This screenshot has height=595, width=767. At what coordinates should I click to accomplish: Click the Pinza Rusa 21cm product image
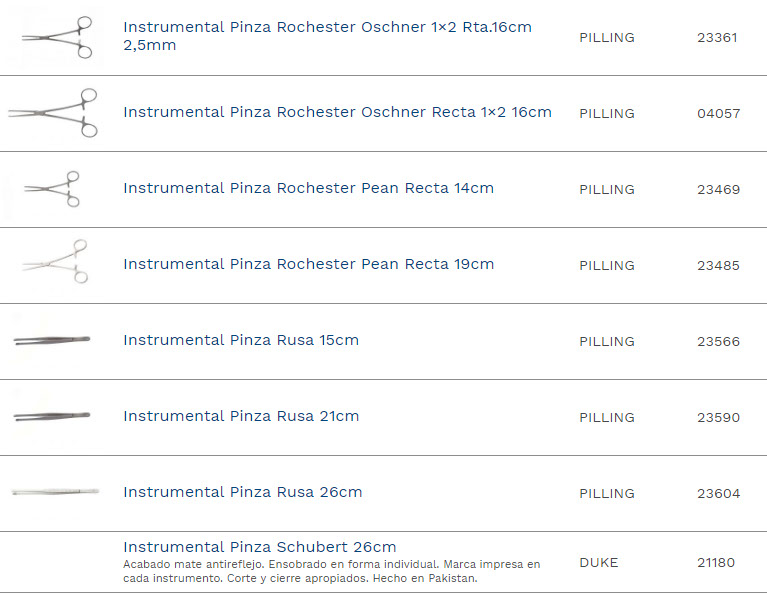point(52,416)
